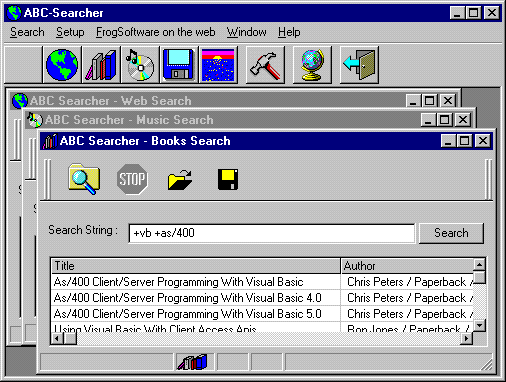This screenshot has height=382, width=506.
Task: Open the sunset picture search icon
Action: click(218, 65)
